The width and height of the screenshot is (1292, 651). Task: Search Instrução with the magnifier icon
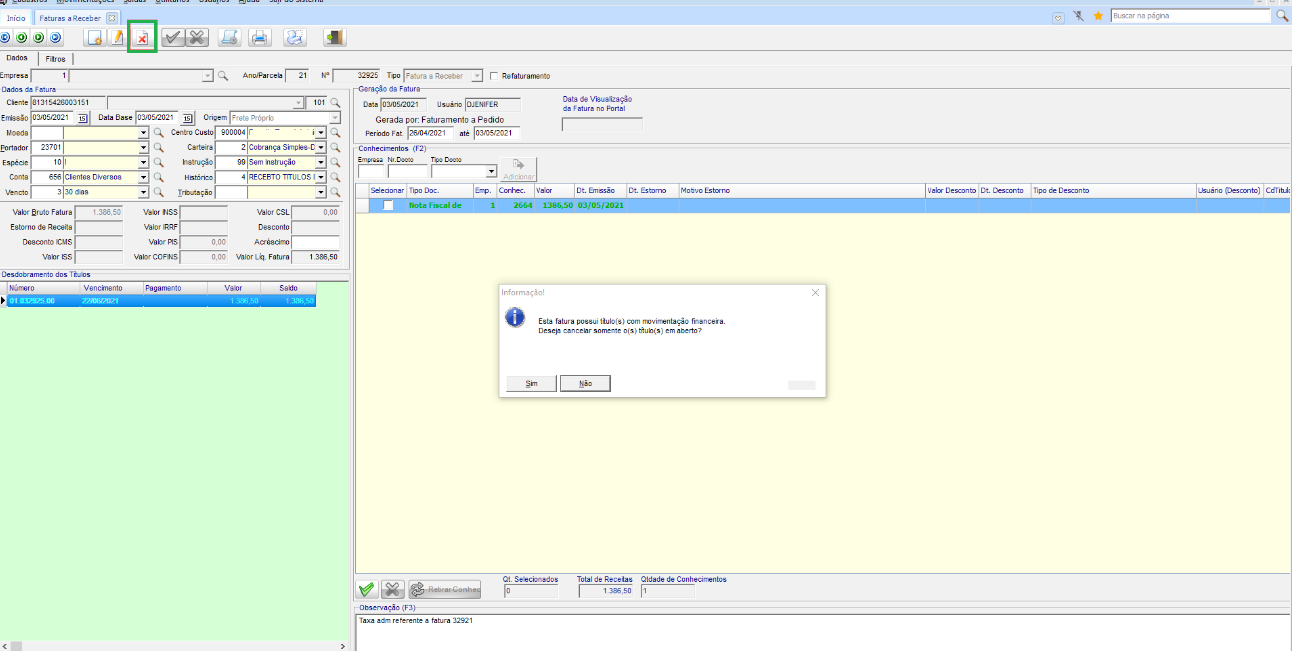point(336,163)
